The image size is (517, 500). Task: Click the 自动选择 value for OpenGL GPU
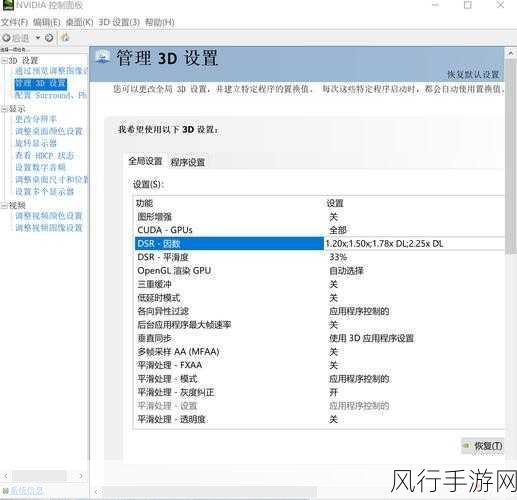[x=346, y=271]
